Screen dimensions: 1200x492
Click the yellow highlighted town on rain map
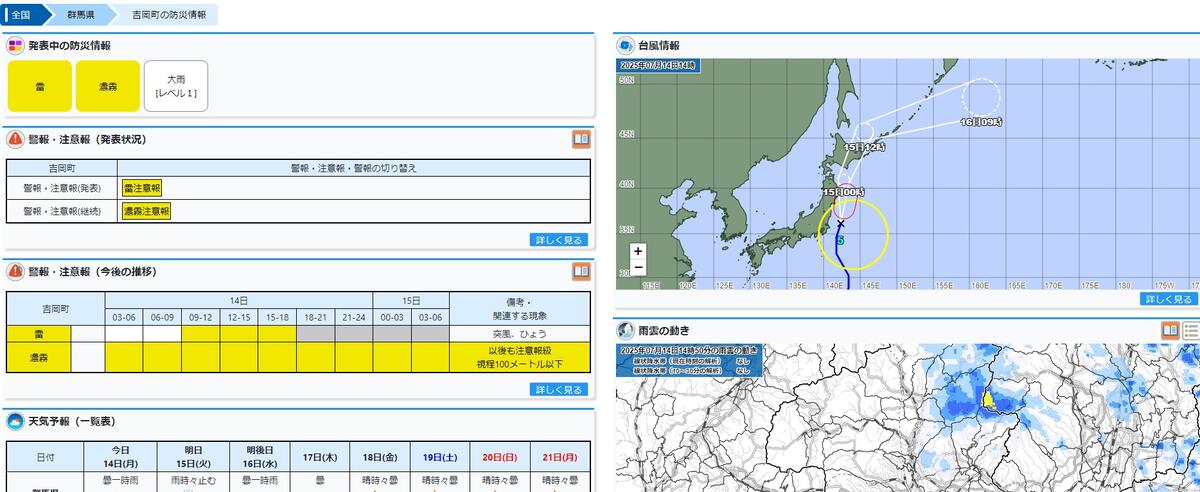pyautogui.click(x=987, y=400)
